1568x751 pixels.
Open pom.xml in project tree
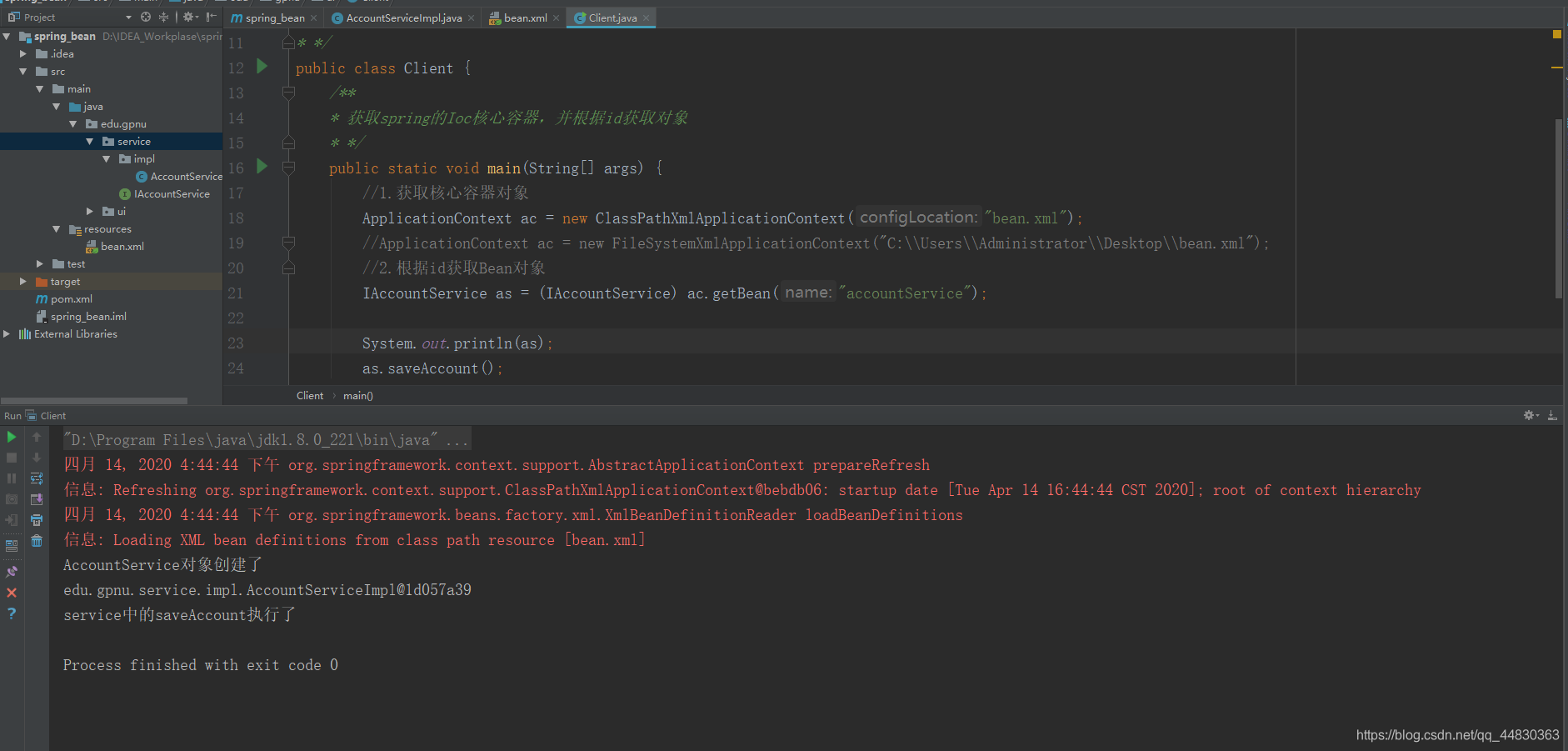tap(64, 298)
